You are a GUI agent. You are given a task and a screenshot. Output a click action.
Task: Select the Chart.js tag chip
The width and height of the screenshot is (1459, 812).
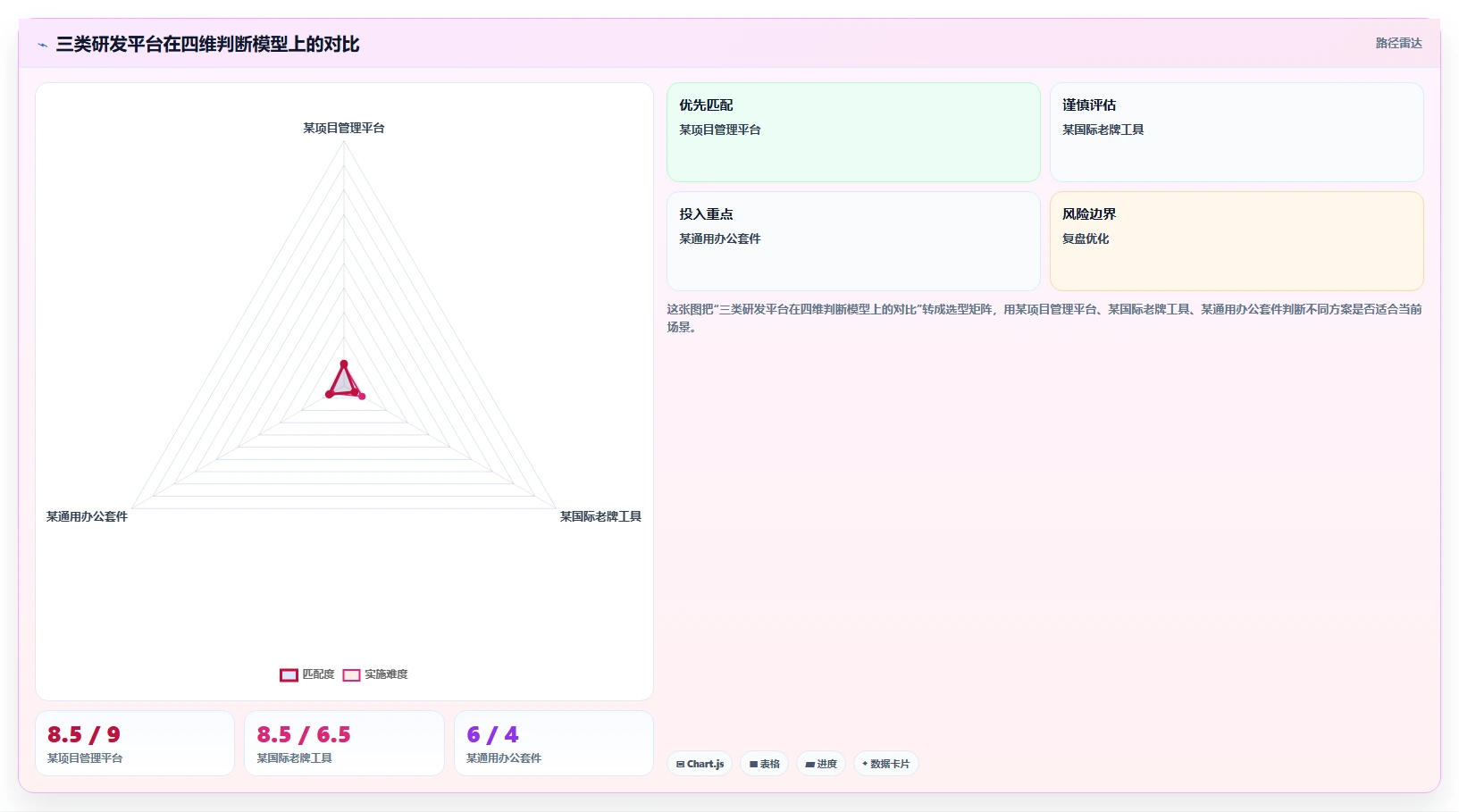700,764
